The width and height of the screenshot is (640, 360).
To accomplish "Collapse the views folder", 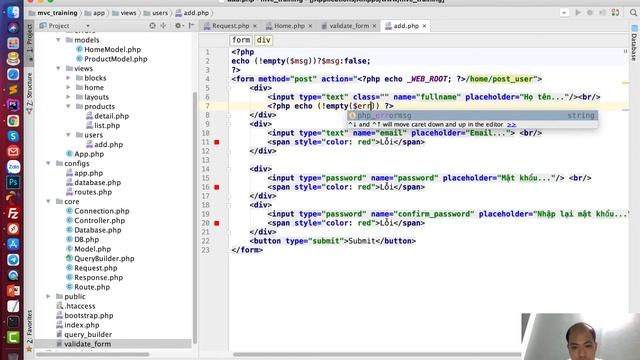I will [58, 69].
